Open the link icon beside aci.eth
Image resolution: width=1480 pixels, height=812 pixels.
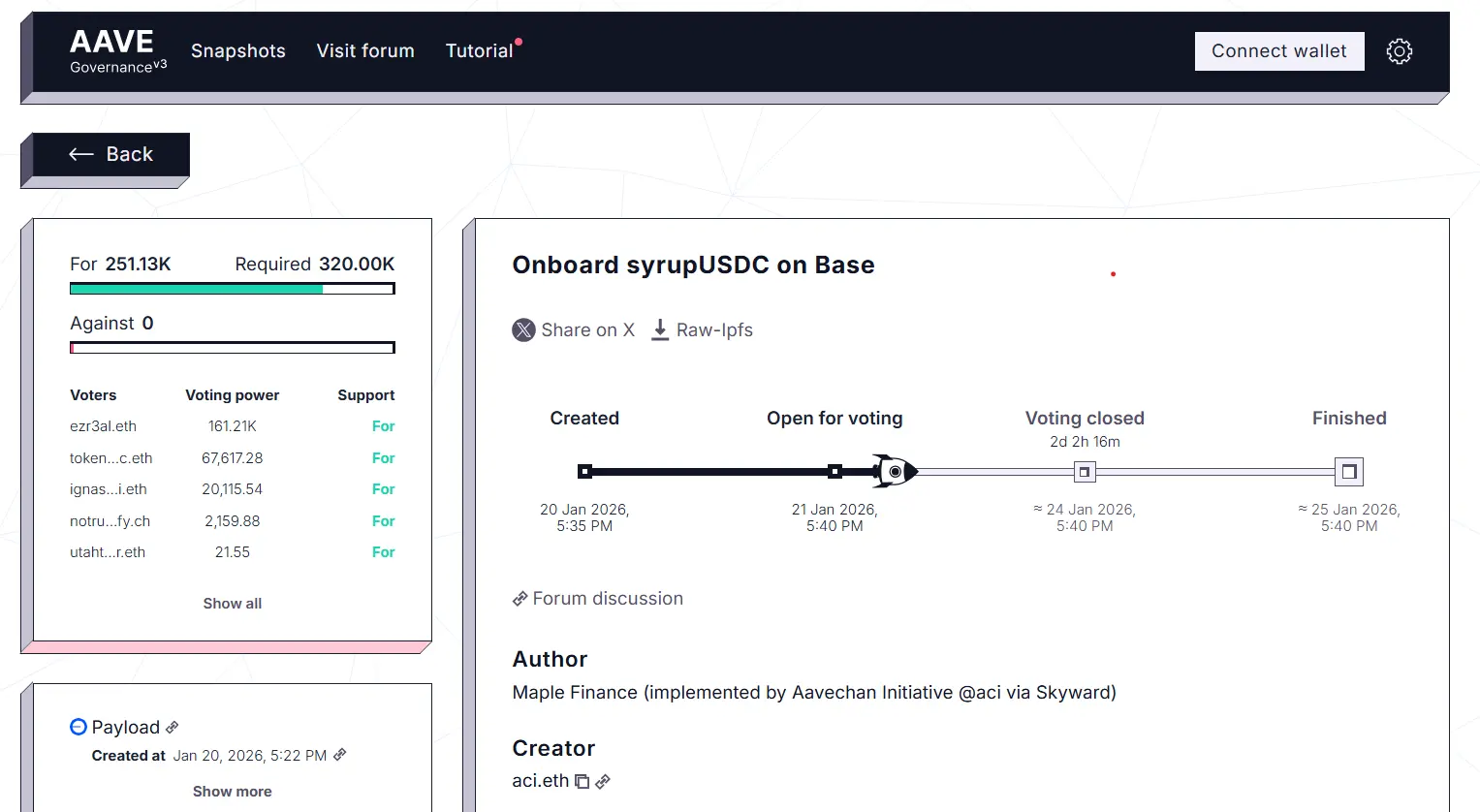602,781
